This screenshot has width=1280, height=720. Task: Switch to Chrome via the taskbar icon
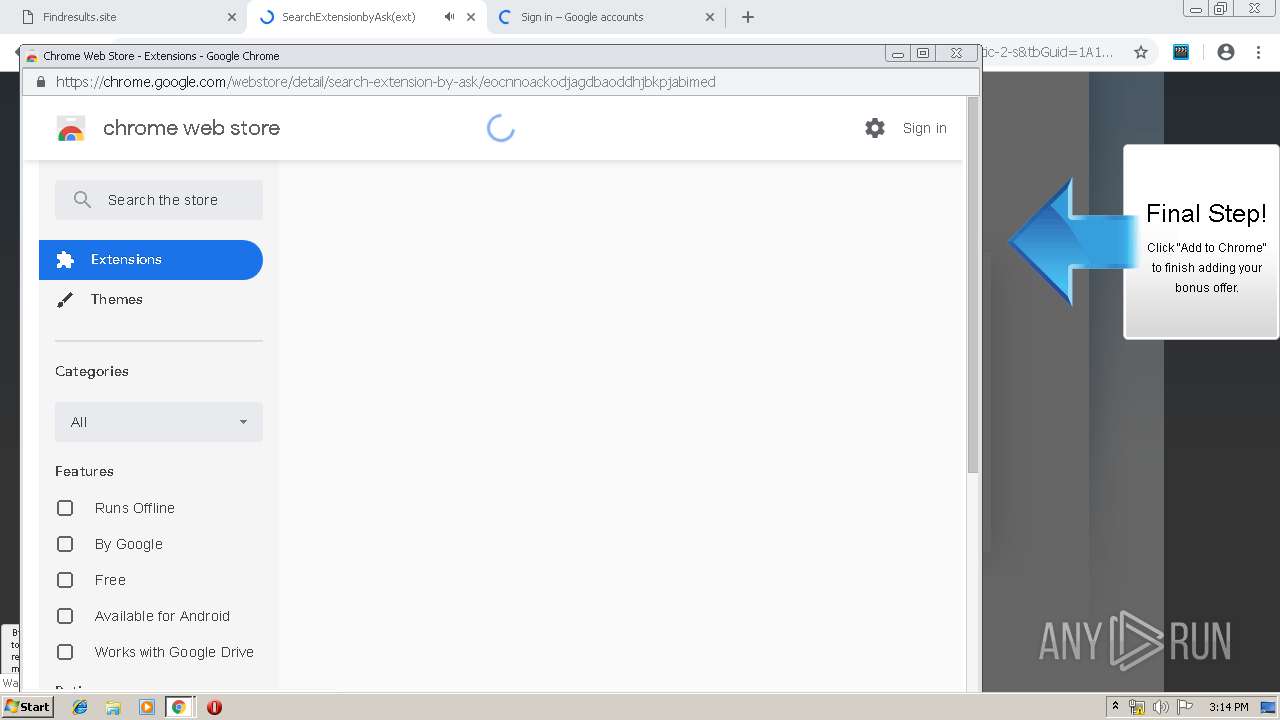pyautogui.click(x=179, y=707)
